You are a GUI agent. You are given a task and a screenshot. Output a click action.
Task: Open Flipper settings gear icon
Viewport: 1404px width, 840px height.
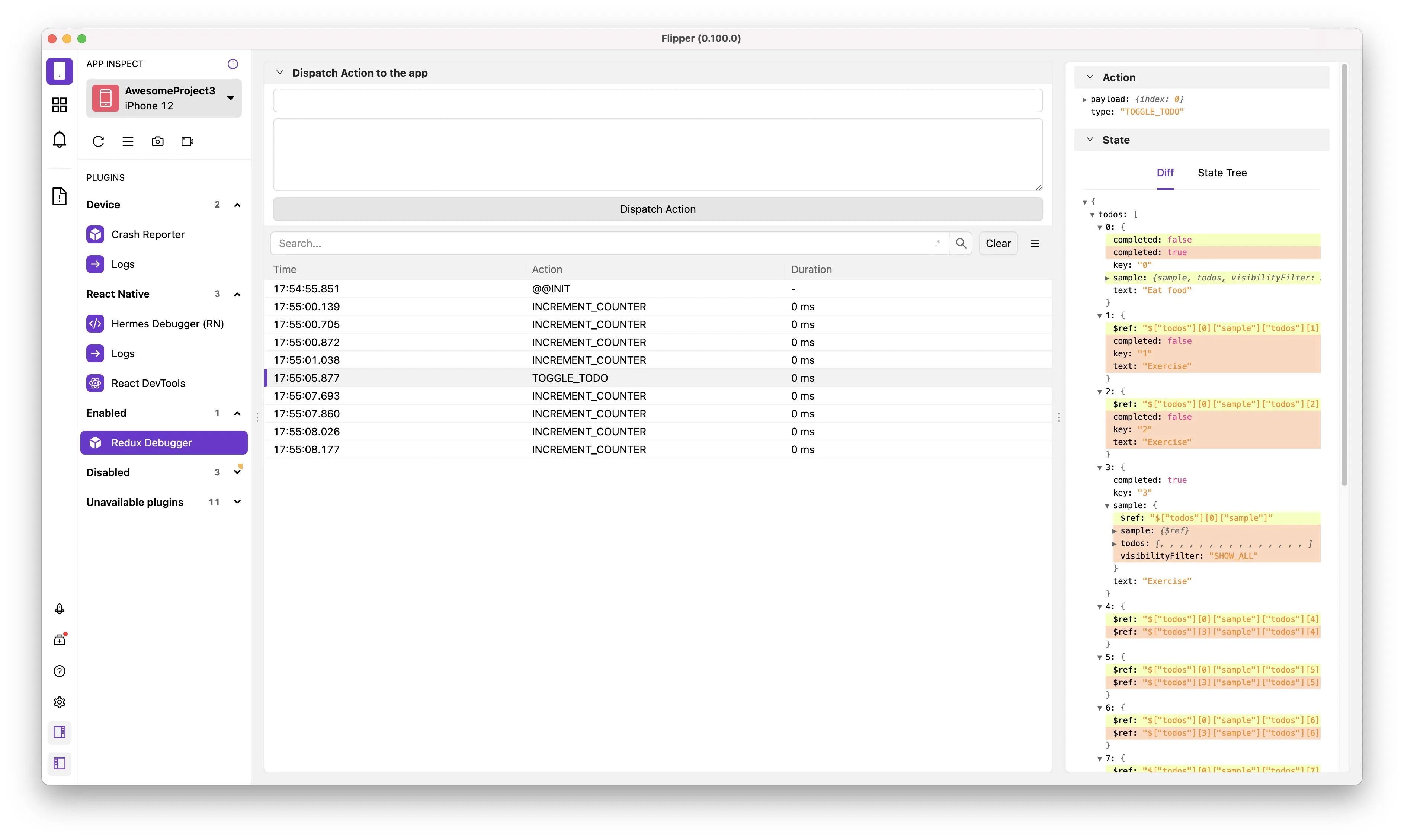coord(60,702)
